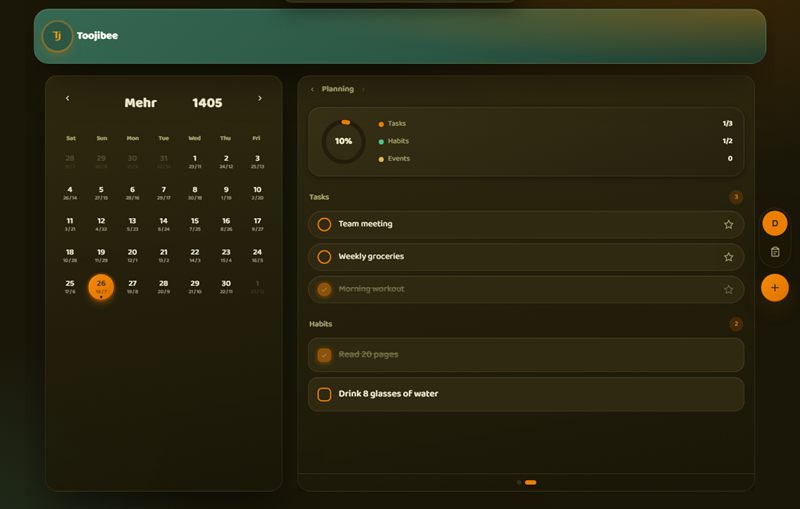
Task: Switch to the first page indicator dot
Action: (x=519, y=482)
